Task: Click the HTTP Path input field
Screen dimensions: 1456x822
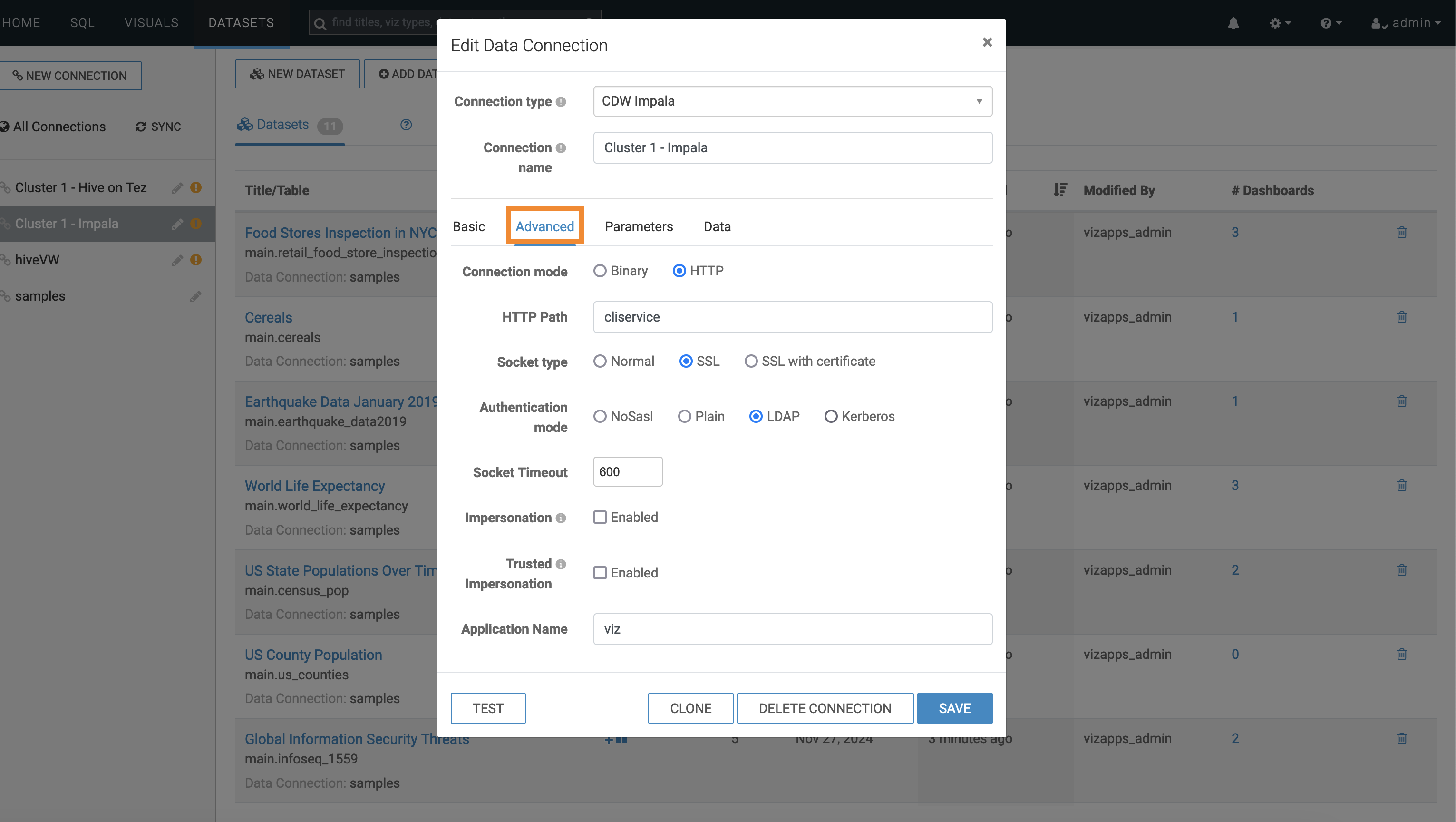Action: [793, 317]
